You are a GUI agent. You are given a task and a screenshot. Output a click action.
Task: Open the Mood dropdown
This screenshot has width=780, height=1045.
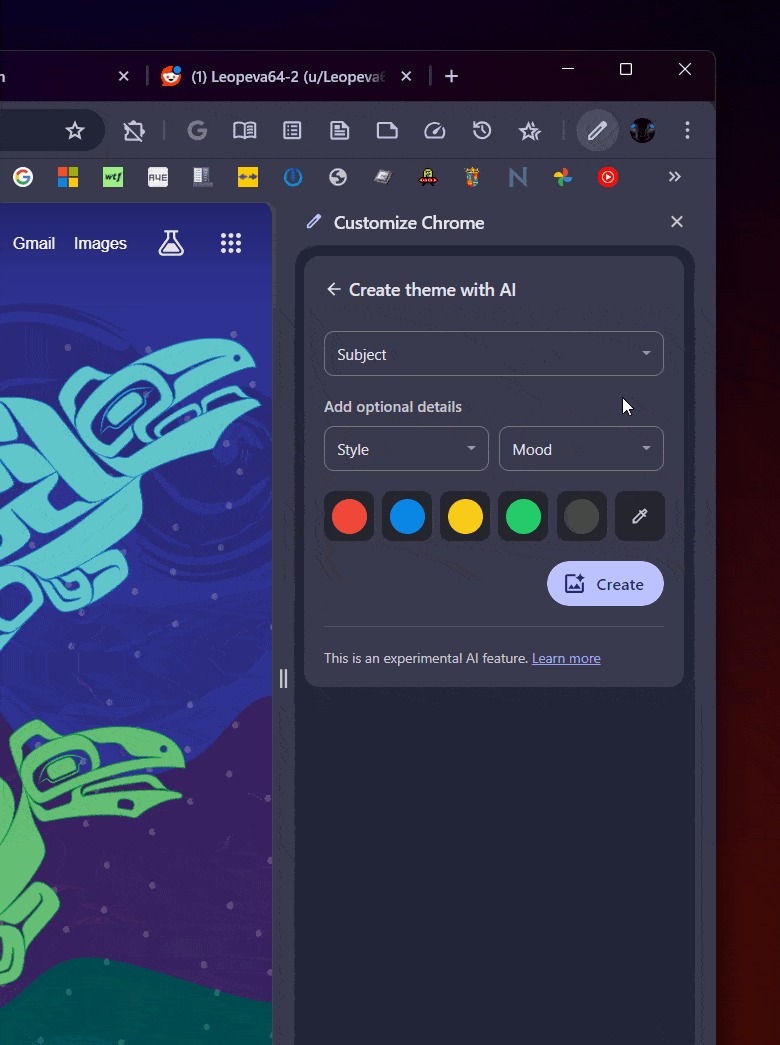click(x=581, y=449)
